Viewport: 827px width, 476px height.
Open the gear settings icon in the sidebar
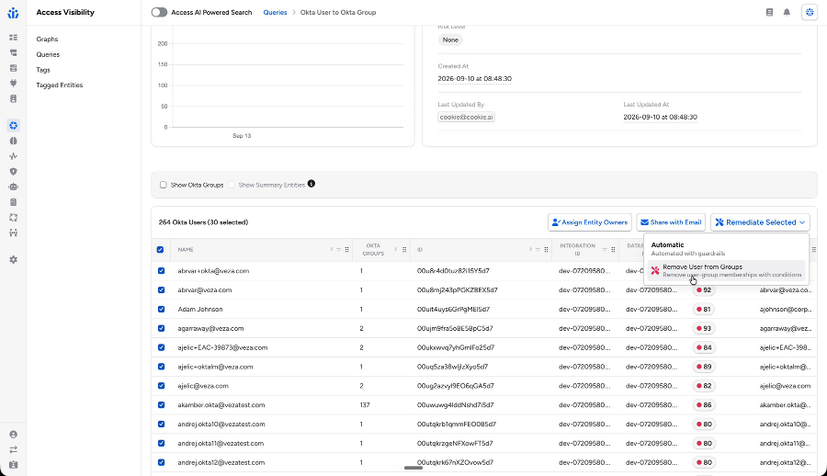(x=13, y=259)
